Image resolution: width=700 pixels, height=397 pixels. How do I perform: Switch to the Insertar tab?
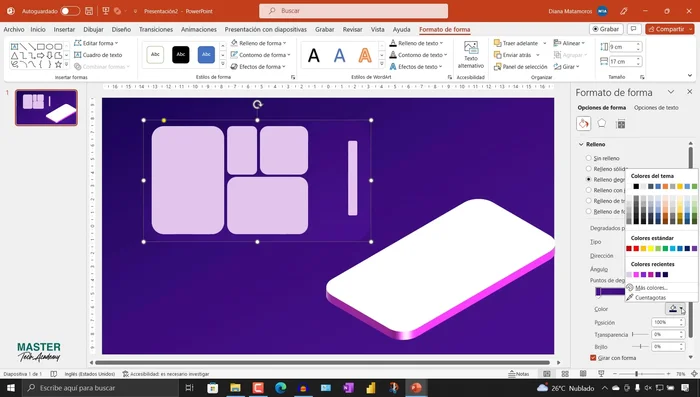64,29
